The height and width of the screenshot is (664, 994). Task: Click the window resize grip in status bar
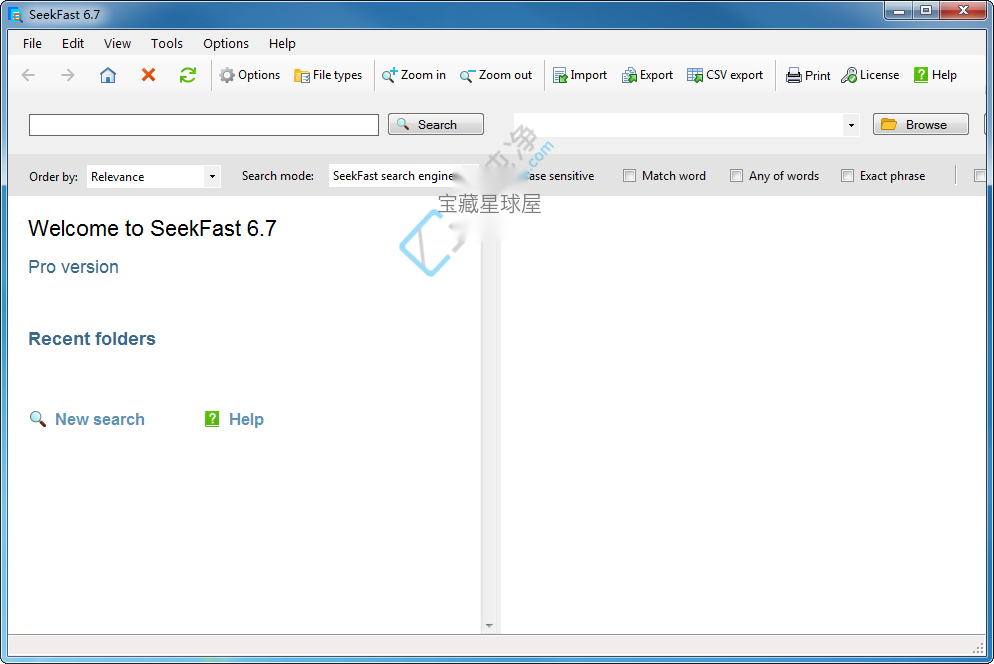tap(978, 648)
